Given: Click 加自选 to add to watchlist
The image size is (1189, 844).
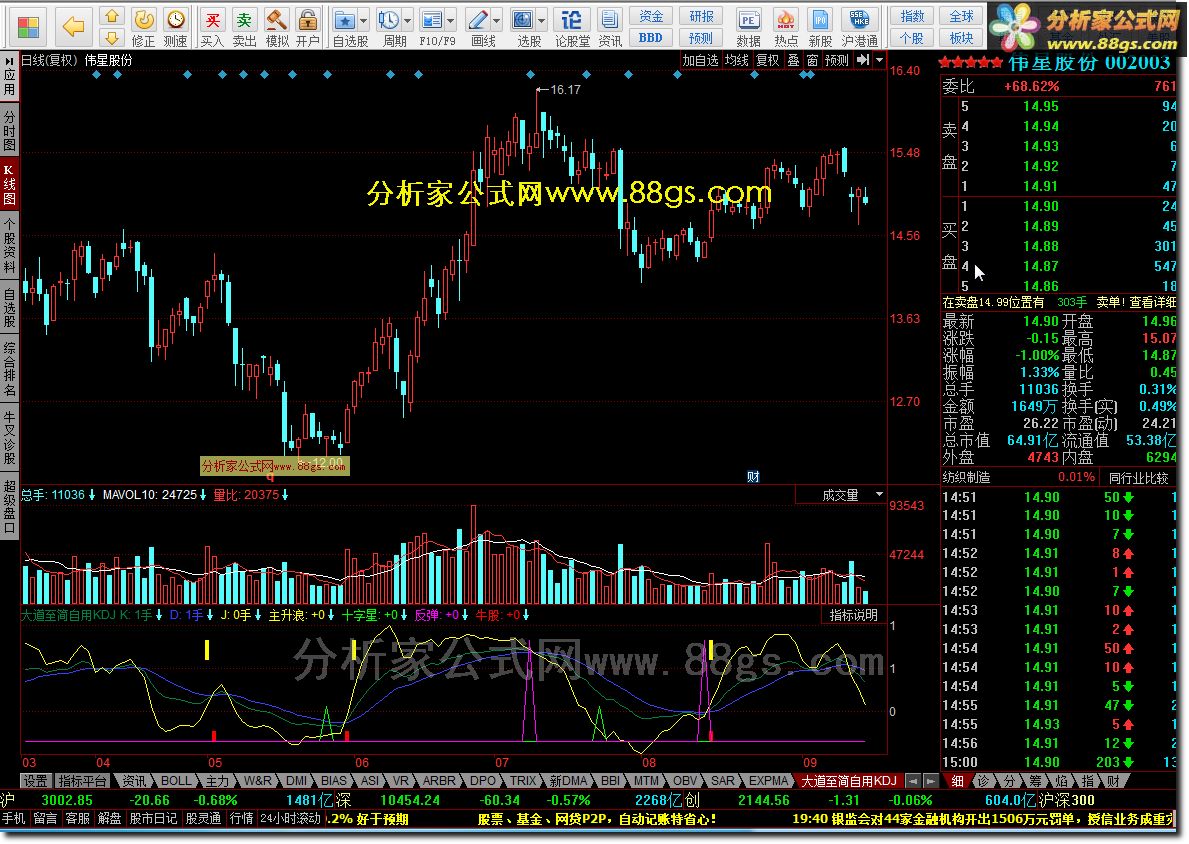Looking at the screenshot, I should 700,60.
